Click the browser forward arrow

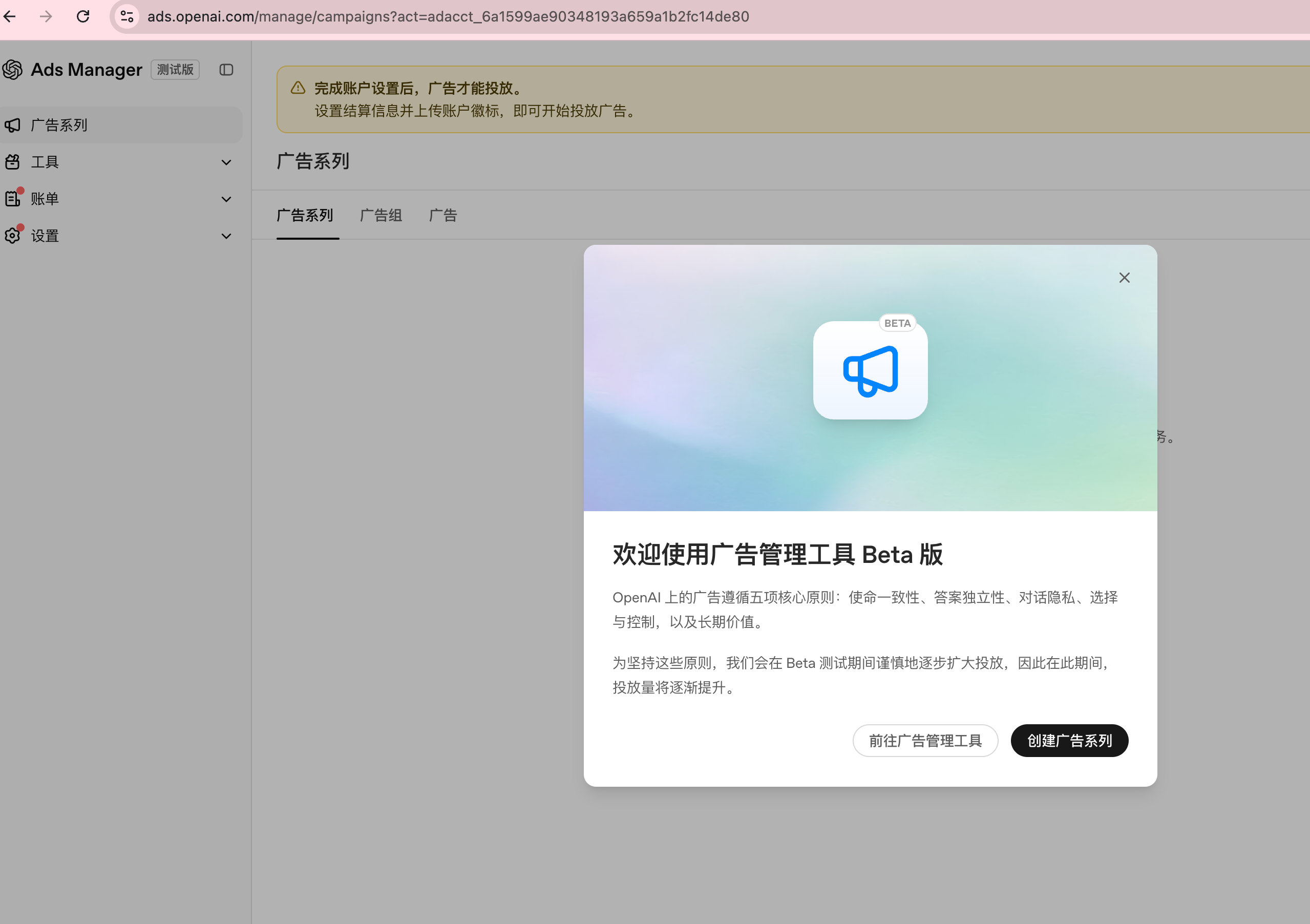pos(46,16)
